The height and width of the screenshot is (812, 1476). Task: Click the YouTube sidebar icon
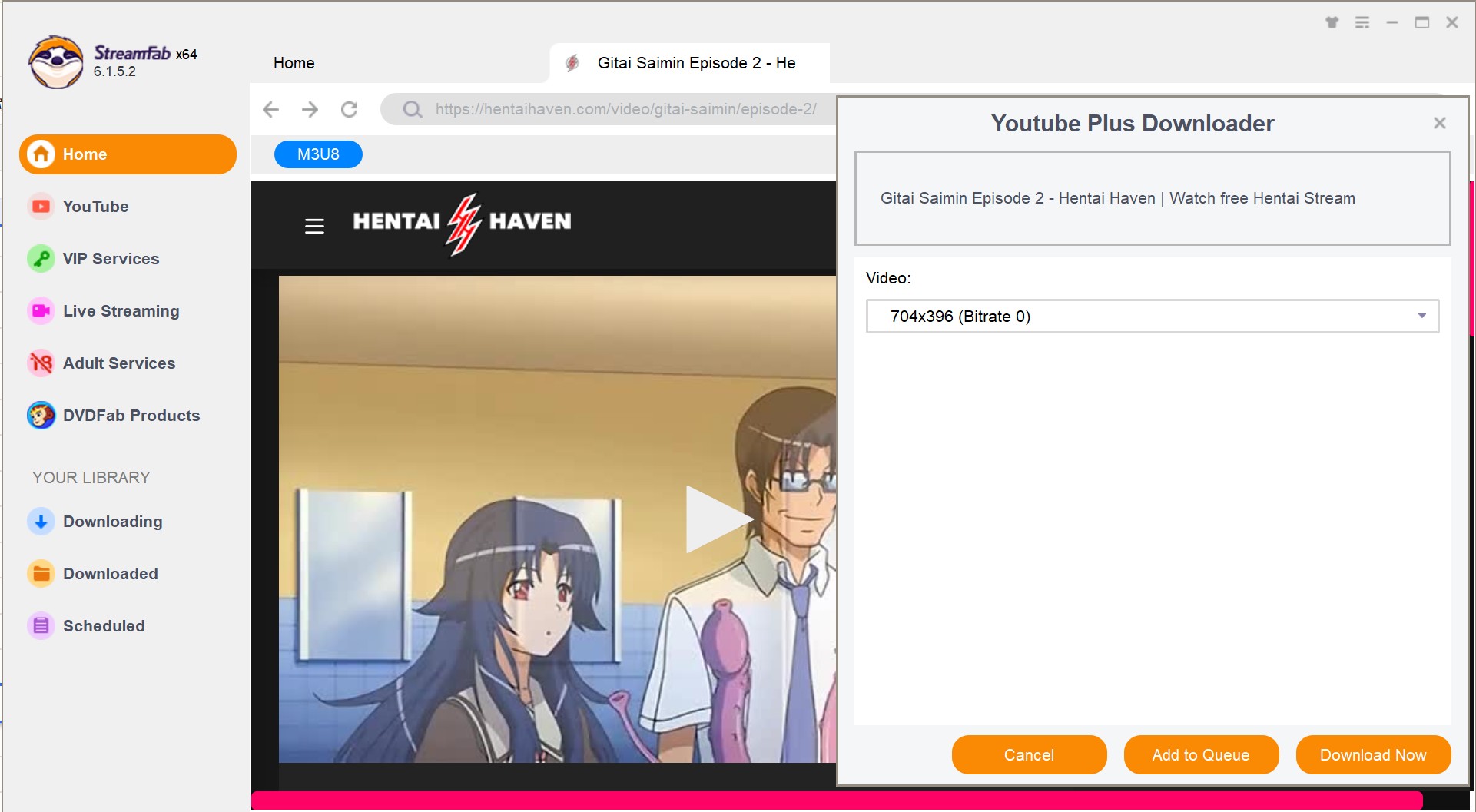coord(41,207)
